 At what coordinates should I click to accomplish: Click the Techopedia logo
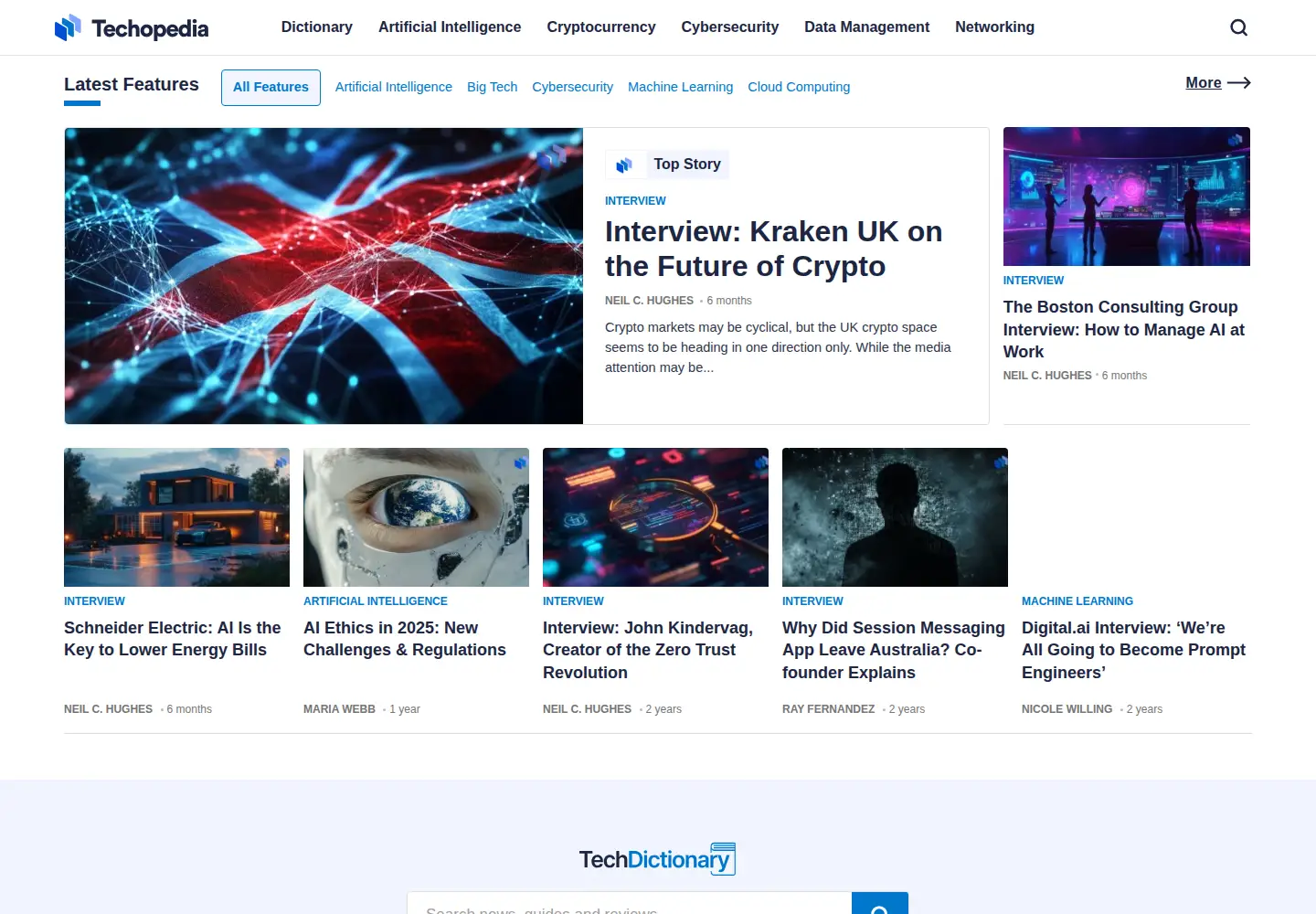pyautogui.click(x=132, y=28)
